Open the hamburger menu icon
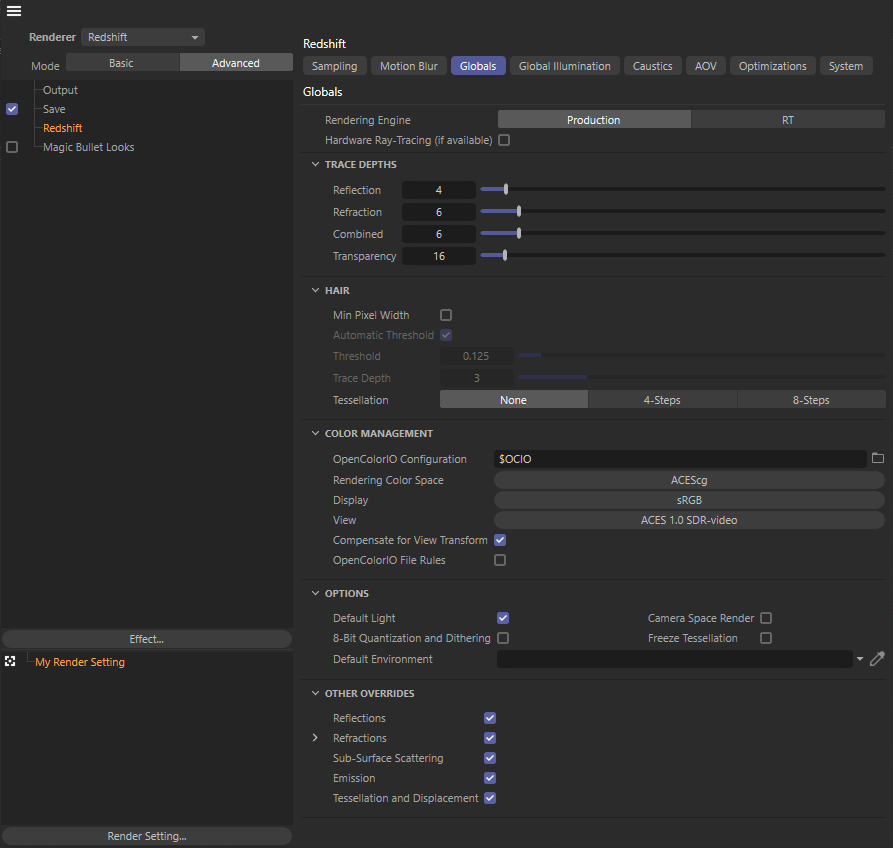This screenshot has width=893, height=848. coord(14,11)
